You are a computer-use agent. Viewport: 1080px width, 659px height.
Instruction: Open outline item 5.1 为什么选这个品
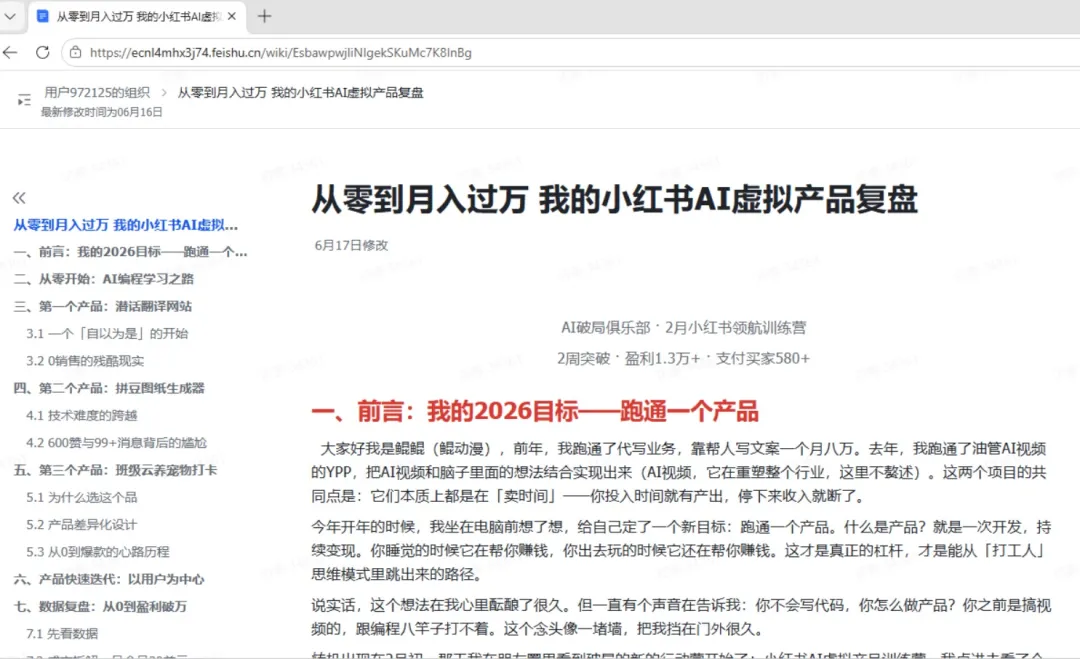tap(81, 497)
